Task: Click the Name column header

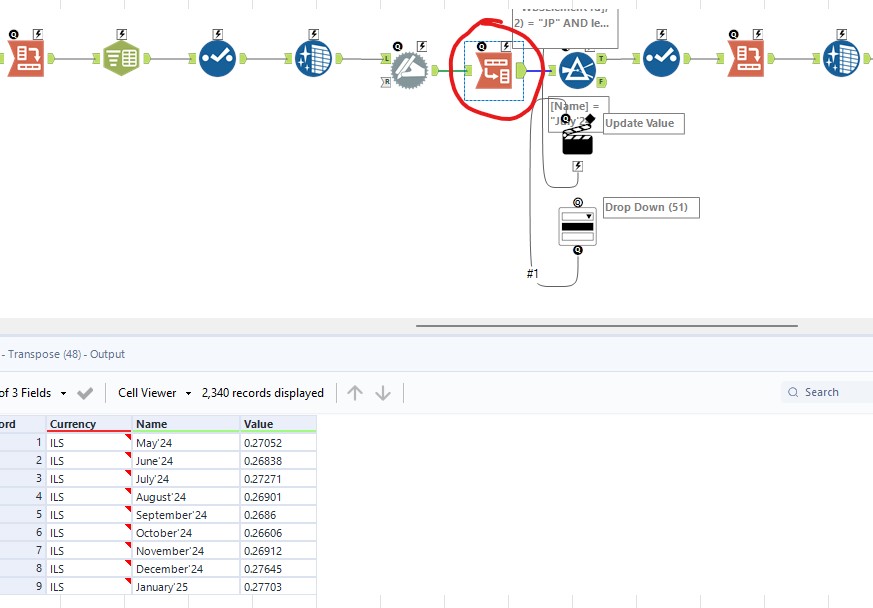Action: coord(186,424)
